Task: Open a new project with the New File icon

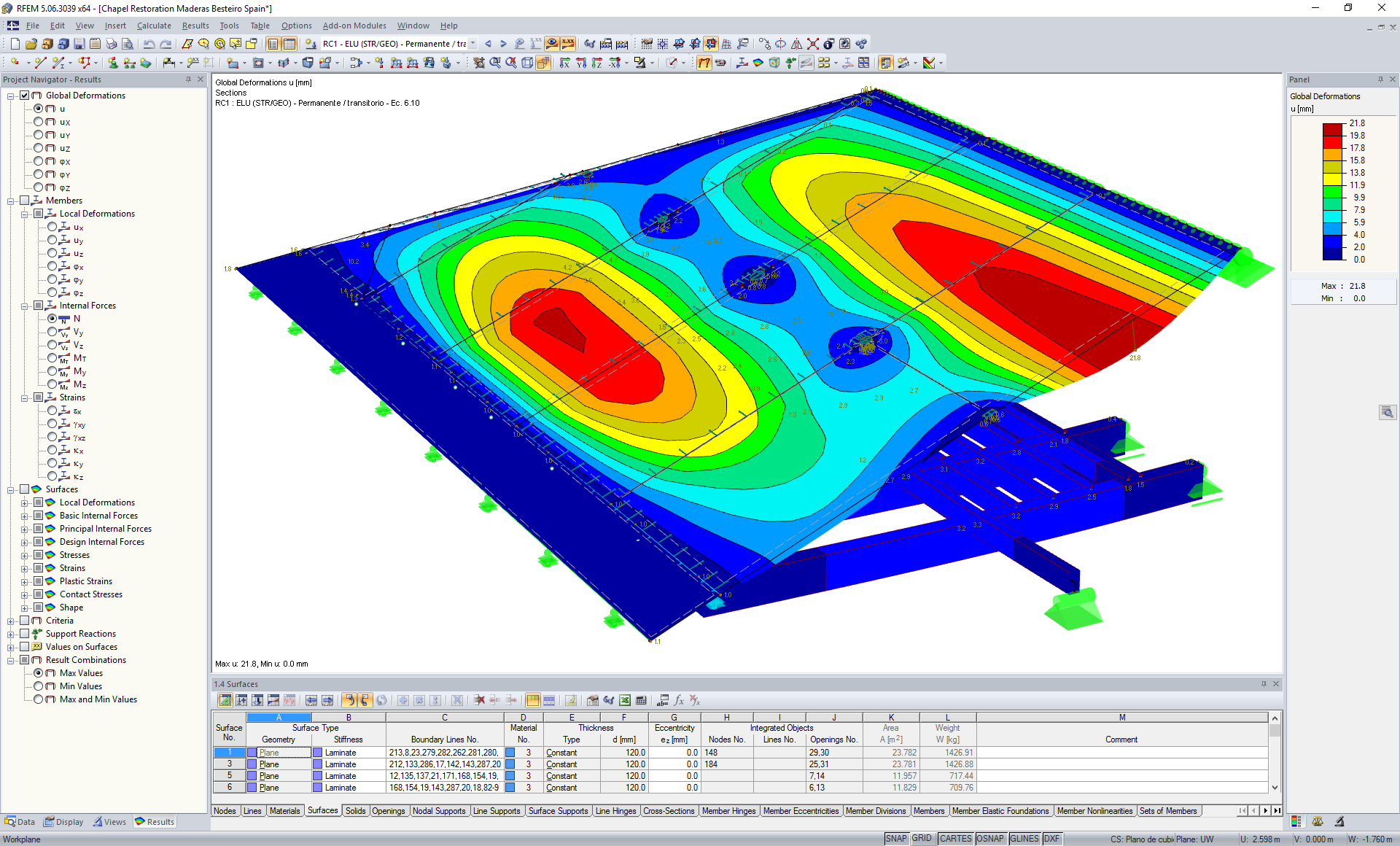Action: tap(15, 44)
